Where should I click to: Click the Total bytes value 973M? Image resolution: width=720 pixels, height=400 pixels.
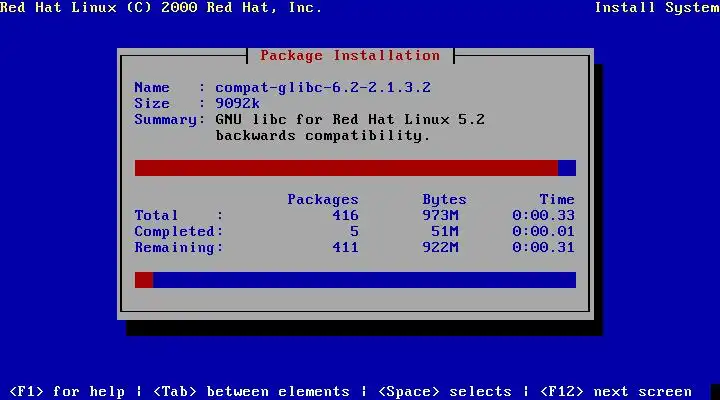[x=440, y=215]
